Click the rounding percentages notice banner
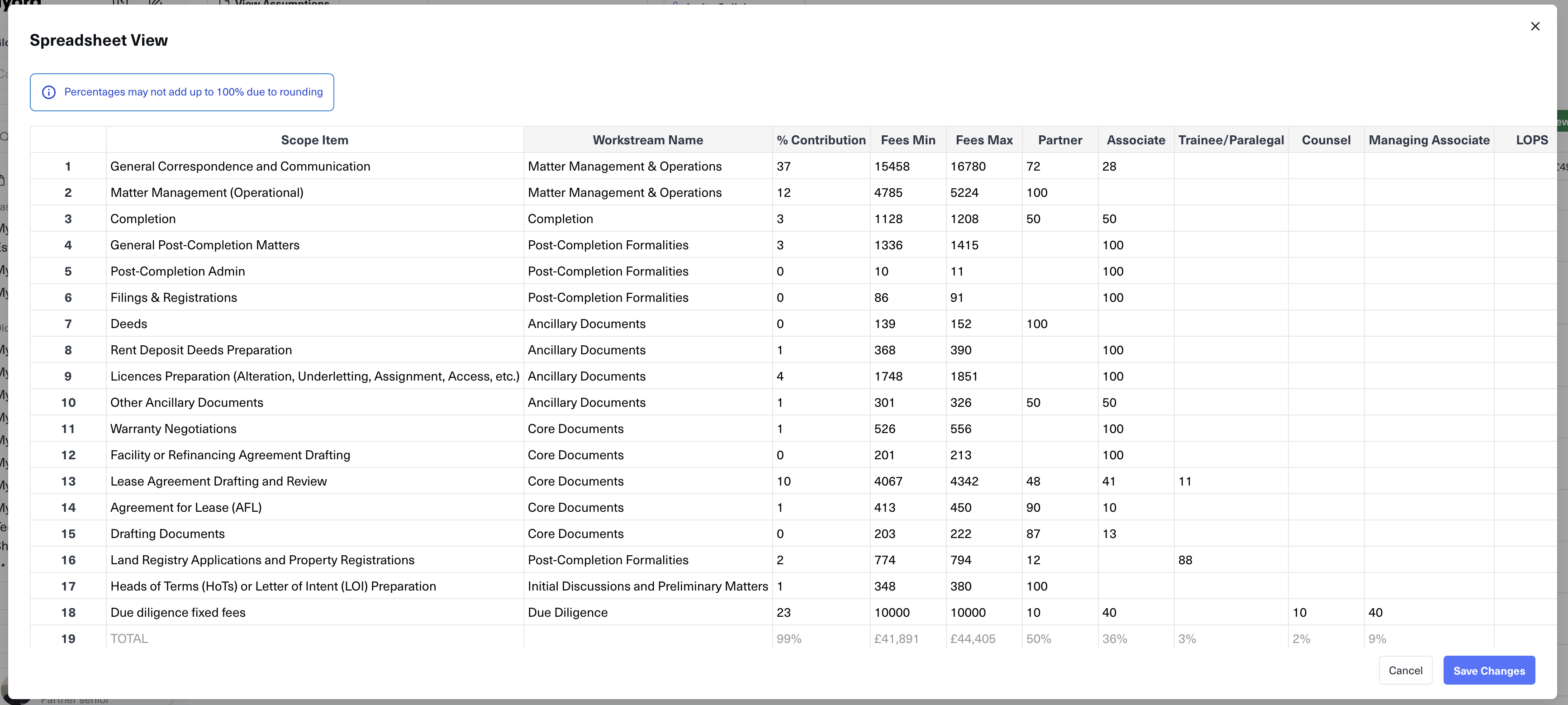This screenshot has width=1568, height=705. (x=181, y=92)
